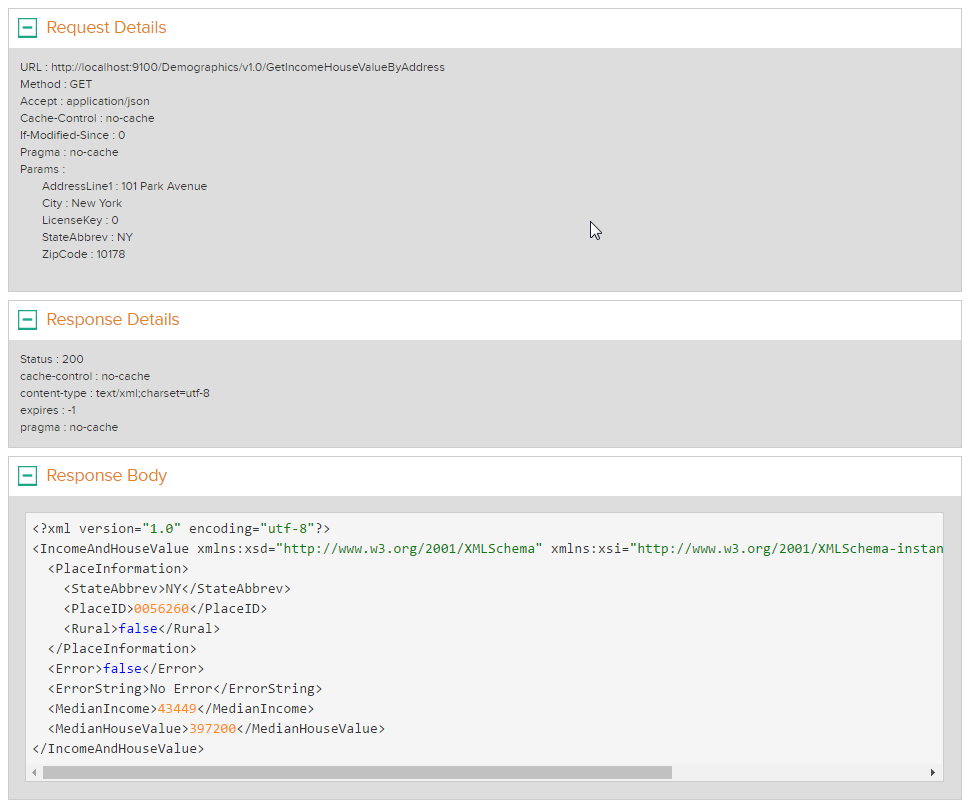Image resolution: width=969 pixels, height=807 pixels.
Task: Click the right arrow on the horizontal scrollbar
Action: 934,772
